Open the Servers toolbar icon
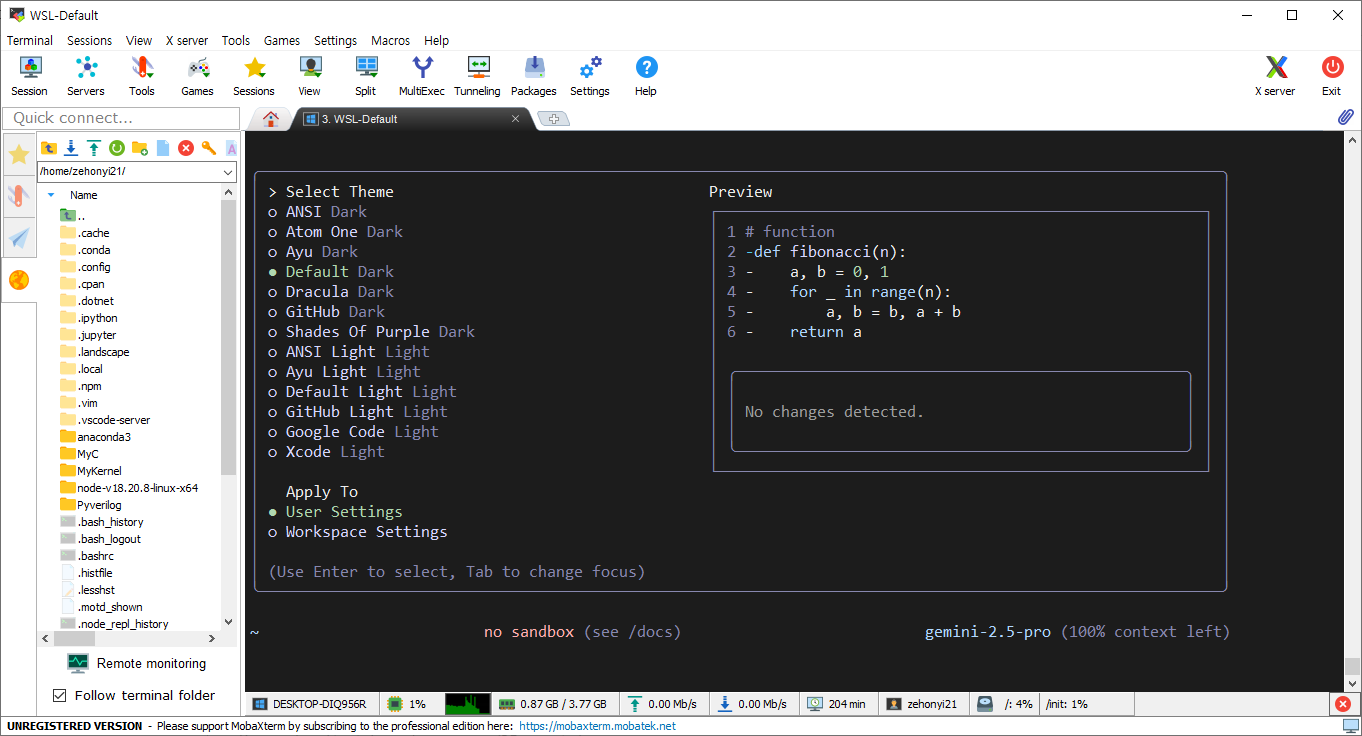 86,77
